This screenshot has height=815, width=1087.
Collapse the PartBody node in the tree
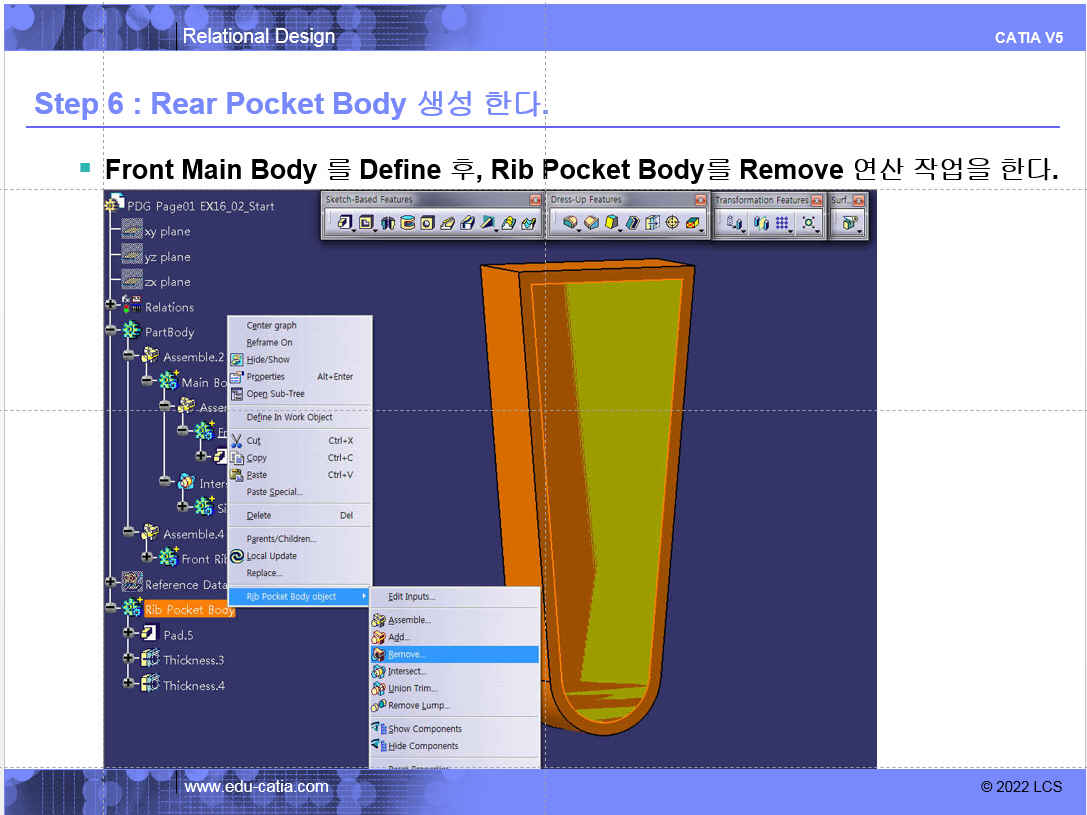tap(110, 330)
